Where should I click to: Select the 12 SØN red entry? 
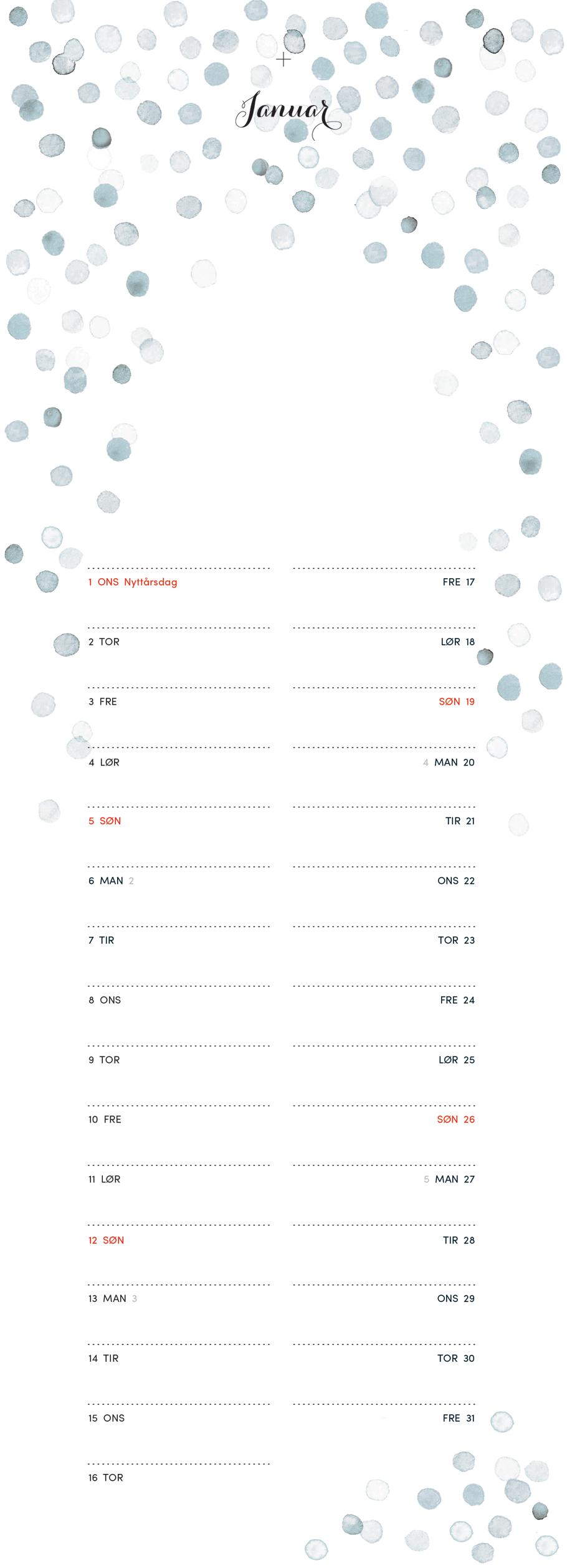click(106, 1240)
